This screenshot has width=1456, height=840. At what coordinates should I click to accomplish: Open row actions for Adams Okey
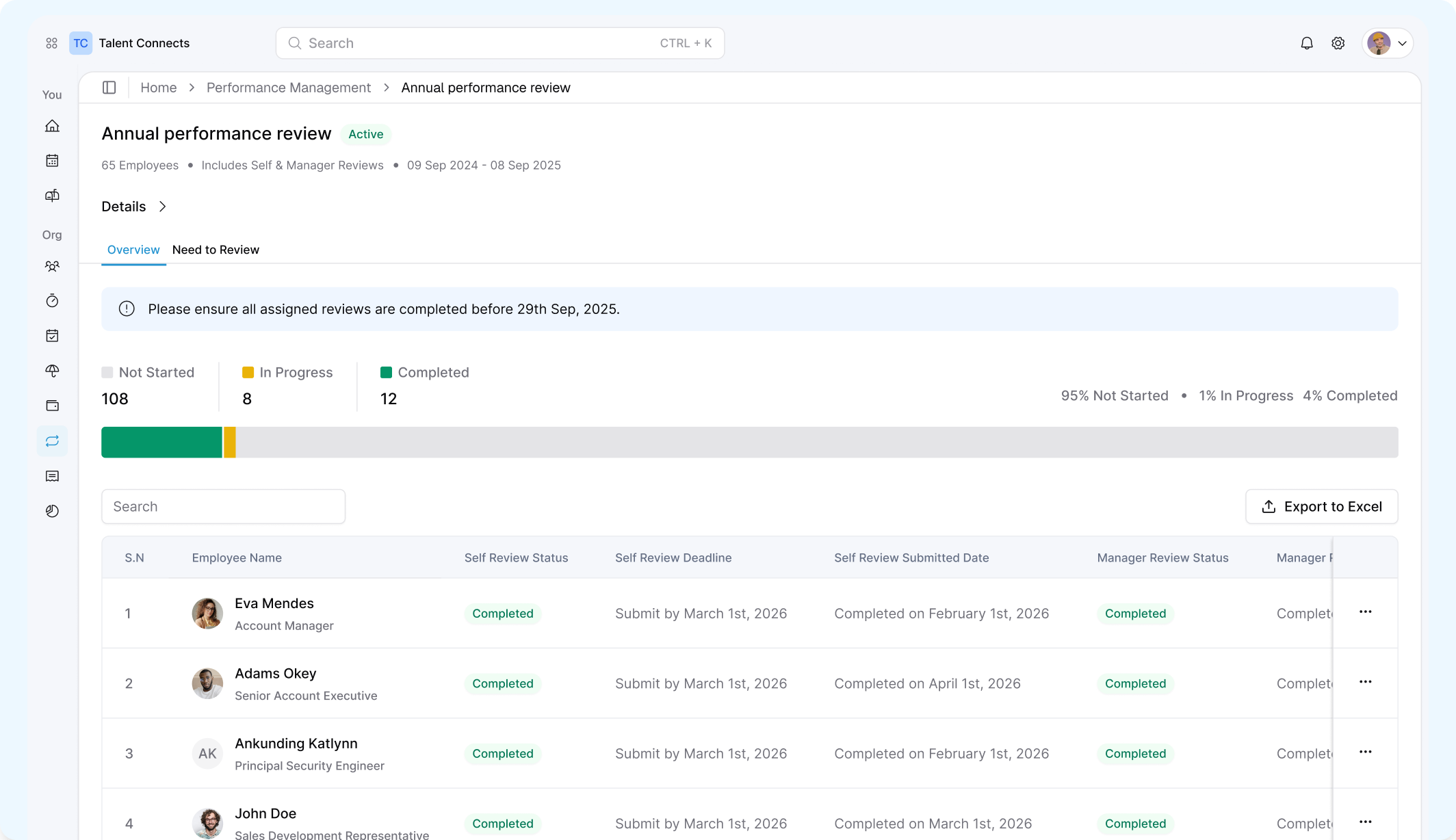pyautogui.click(x=1366, y=682)
